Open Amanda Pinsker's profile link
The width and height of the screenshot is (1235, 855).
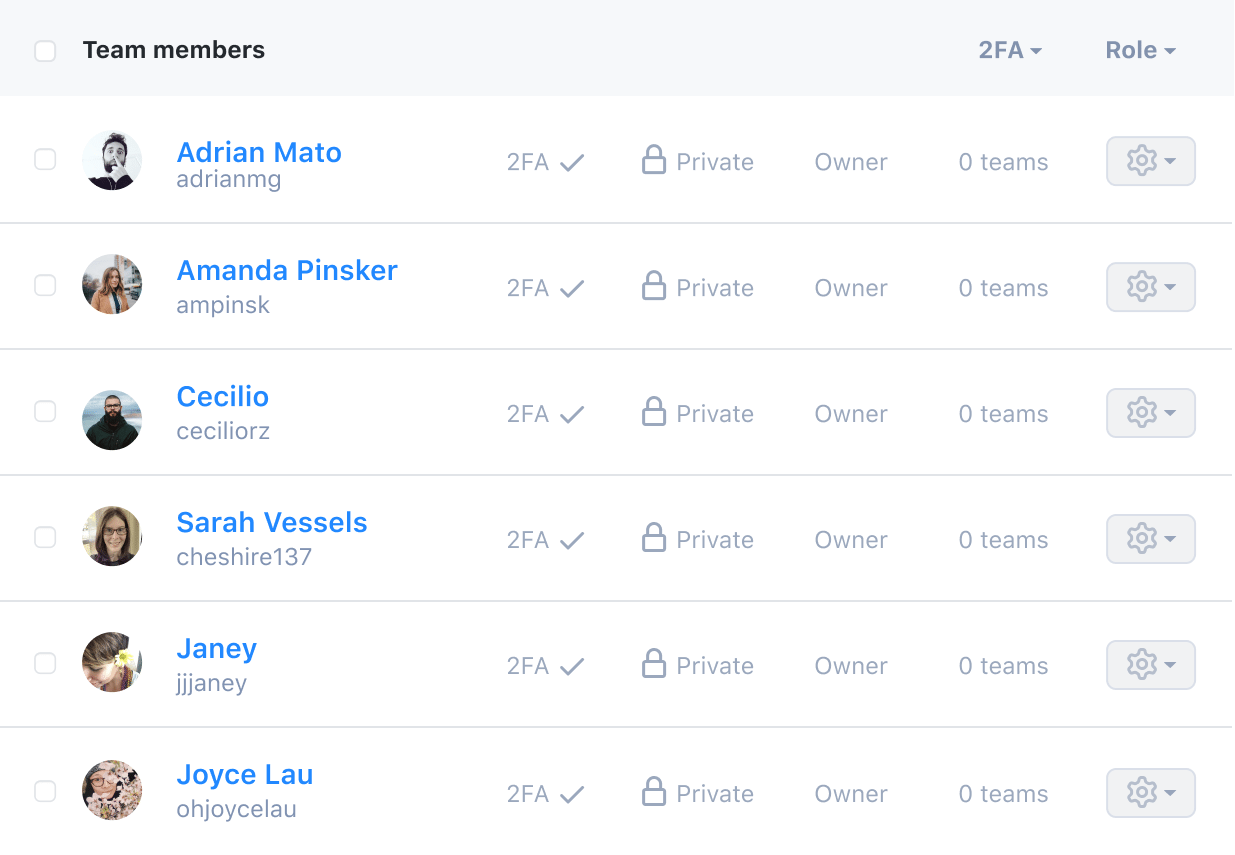pyautogui.click(x=287, y=270)
